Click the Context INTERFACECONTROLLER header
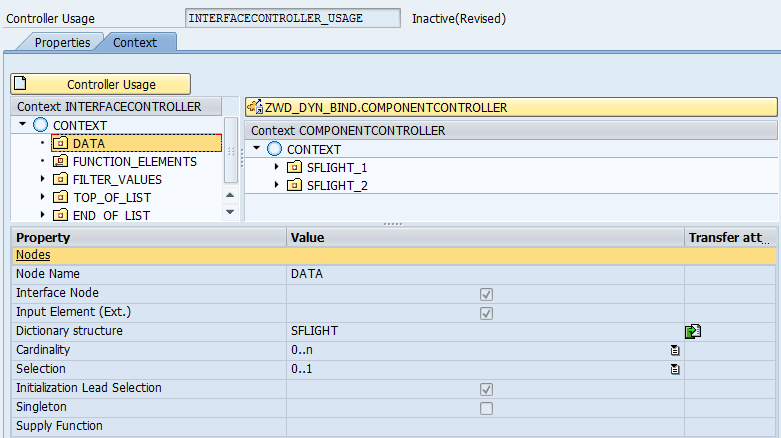This screenshot has height=438, width=781. click(x=116, y=107)
